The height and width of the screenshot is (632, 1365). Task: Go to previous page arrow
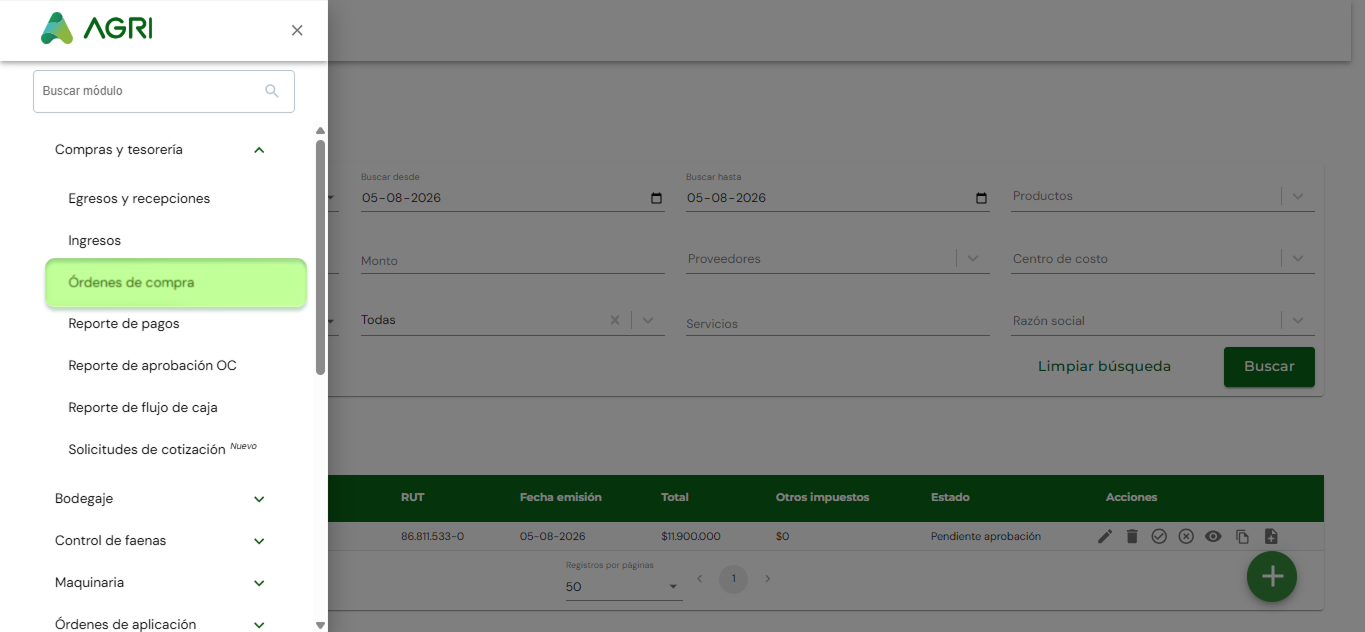click(700, 579)
